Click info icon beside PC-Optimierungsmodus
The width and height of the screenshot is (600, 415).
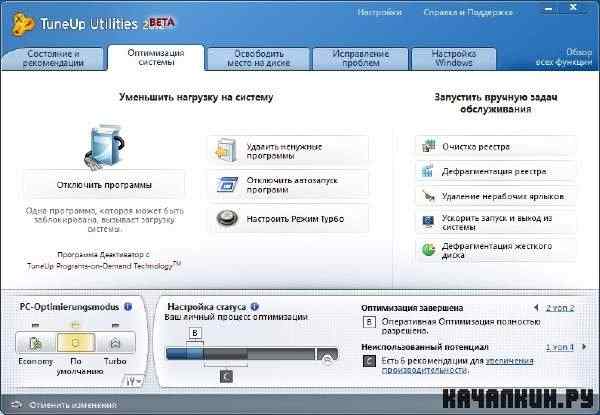(128, 307)
